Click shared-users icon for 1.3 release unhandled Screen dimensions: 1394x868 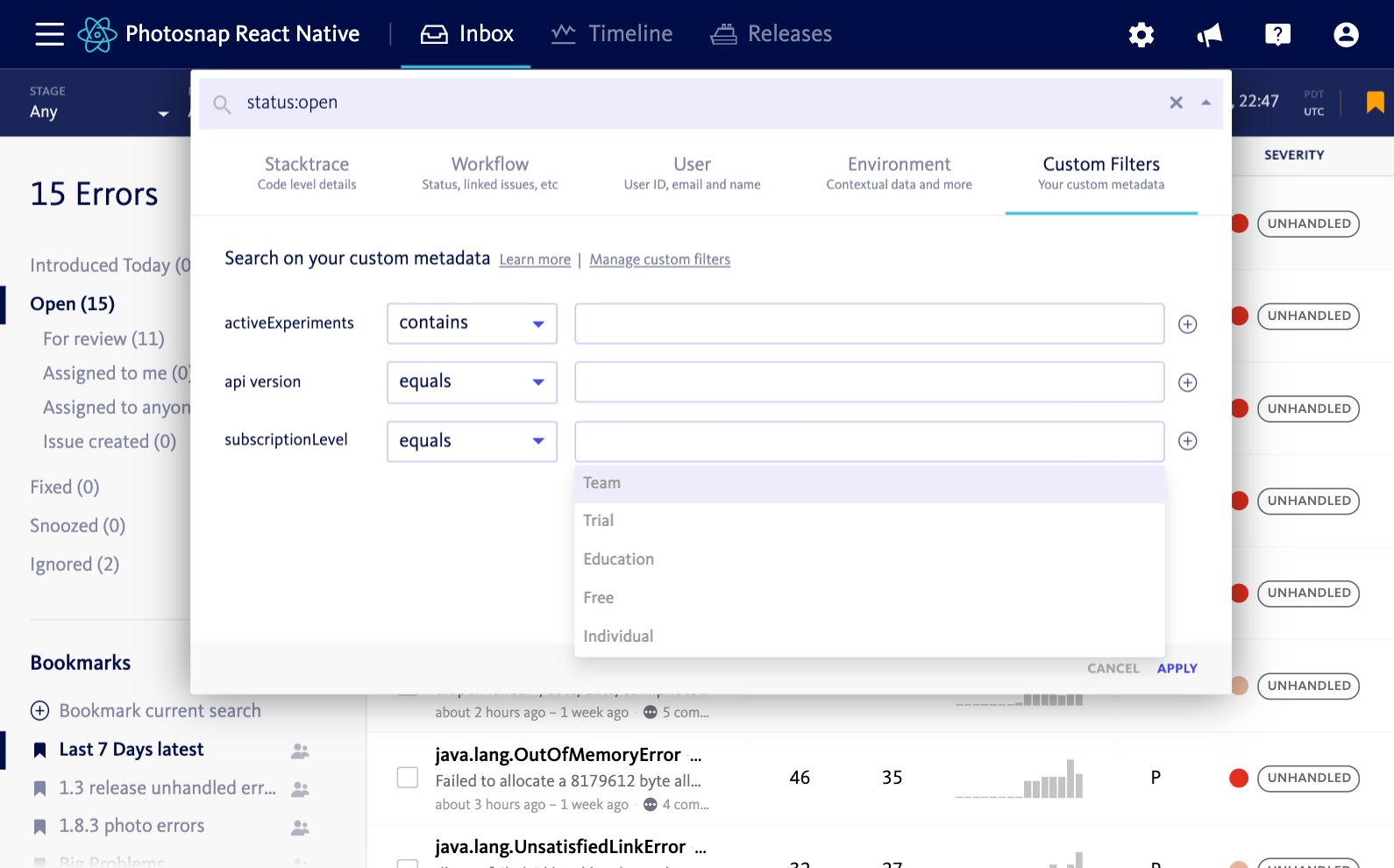point(300,789)
